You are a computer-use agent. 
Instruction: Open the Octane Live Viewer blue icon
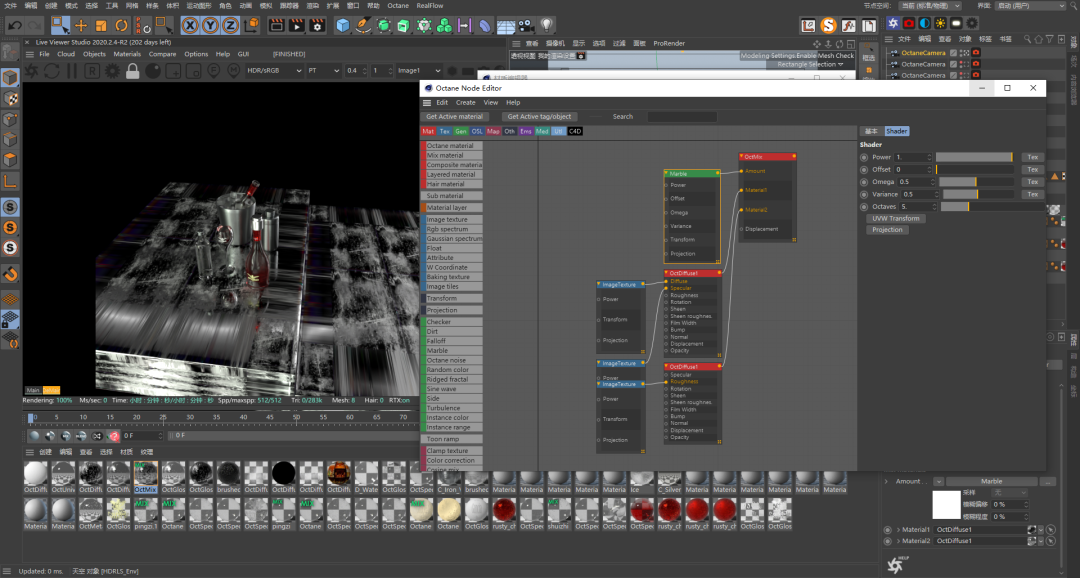(893, 23)
